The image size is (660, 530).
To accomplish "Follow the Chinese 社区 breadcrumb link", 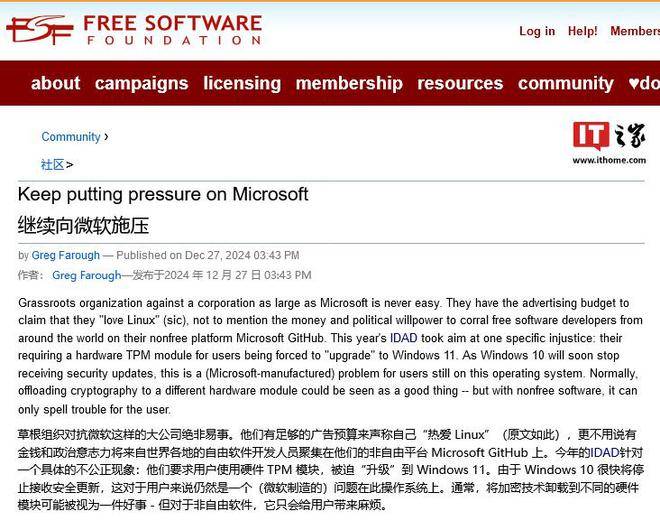I will click(x=52, y=165).
